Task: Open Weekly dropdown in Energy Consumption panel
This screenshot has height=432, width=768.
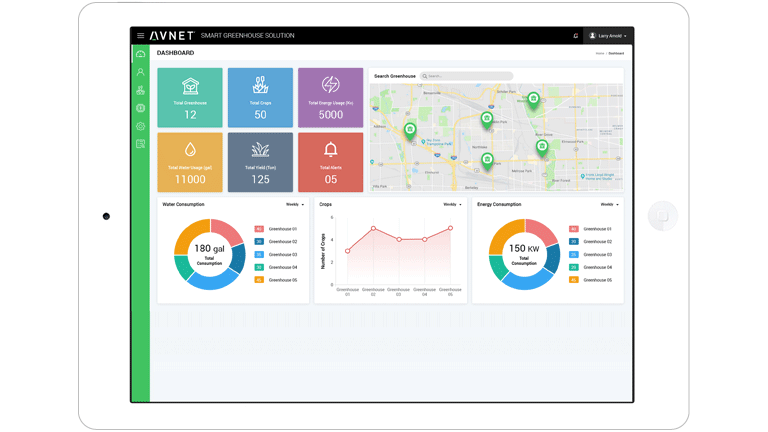Action: tap(609, 204)
